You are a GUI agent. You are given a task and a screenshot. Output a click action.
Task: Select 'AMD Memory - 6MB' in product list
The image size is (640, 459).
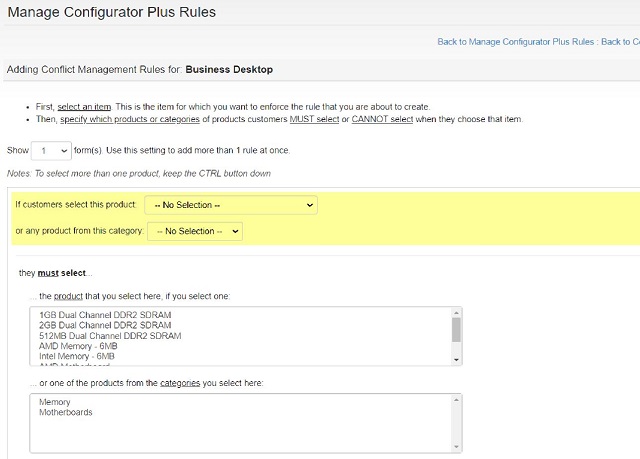78,346
